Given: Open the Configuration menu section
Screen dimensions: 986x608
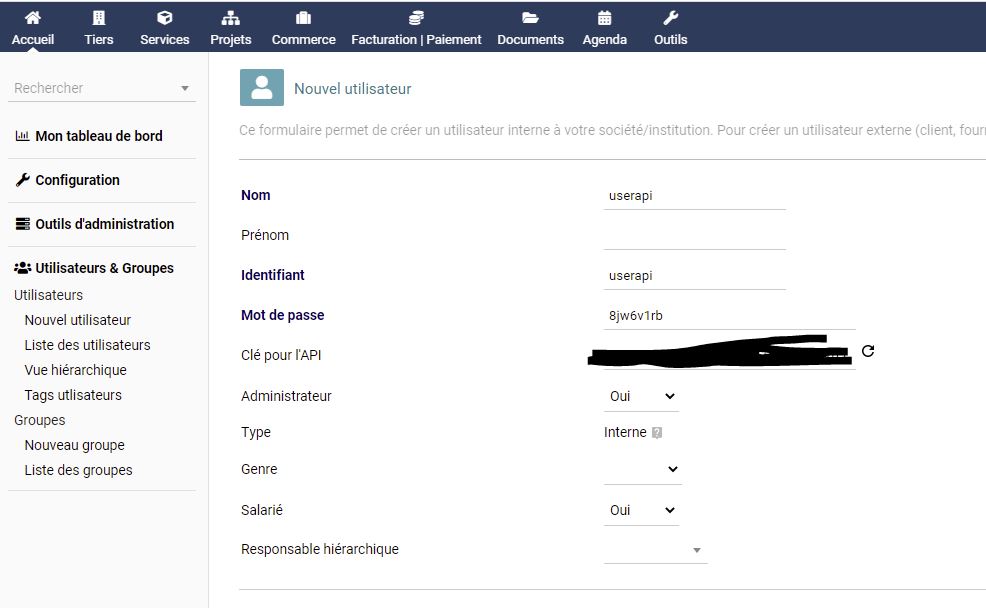Looking at the screenshot, I should (77, 180).
